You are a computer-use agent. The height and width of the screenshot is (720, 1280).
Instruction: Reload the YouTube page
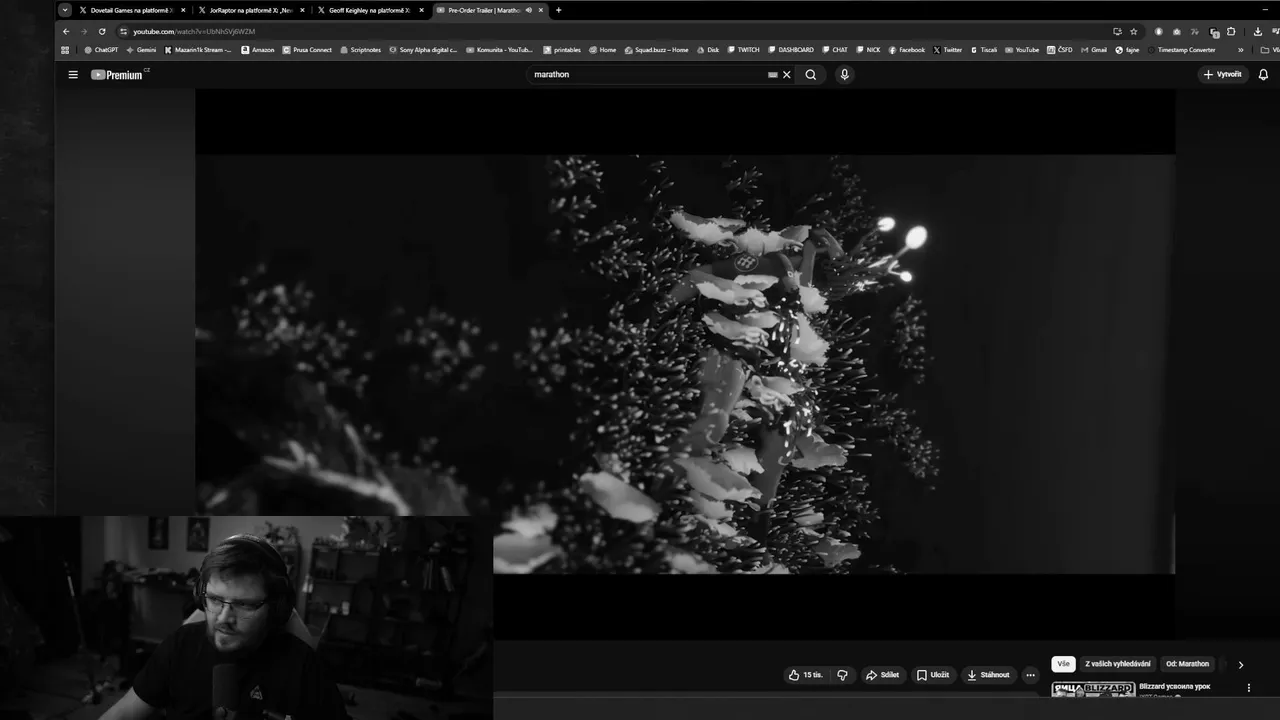coord(102,31)
